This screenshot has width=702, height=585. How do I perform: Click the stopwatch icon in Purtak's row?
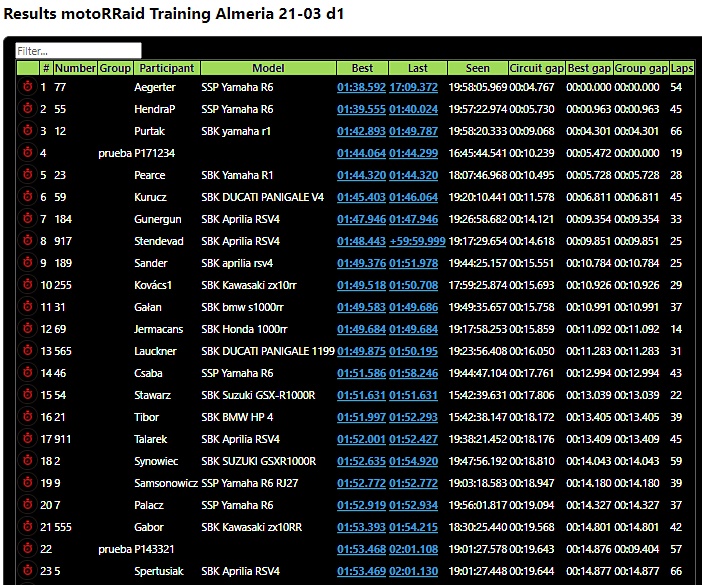coord(27,131)
